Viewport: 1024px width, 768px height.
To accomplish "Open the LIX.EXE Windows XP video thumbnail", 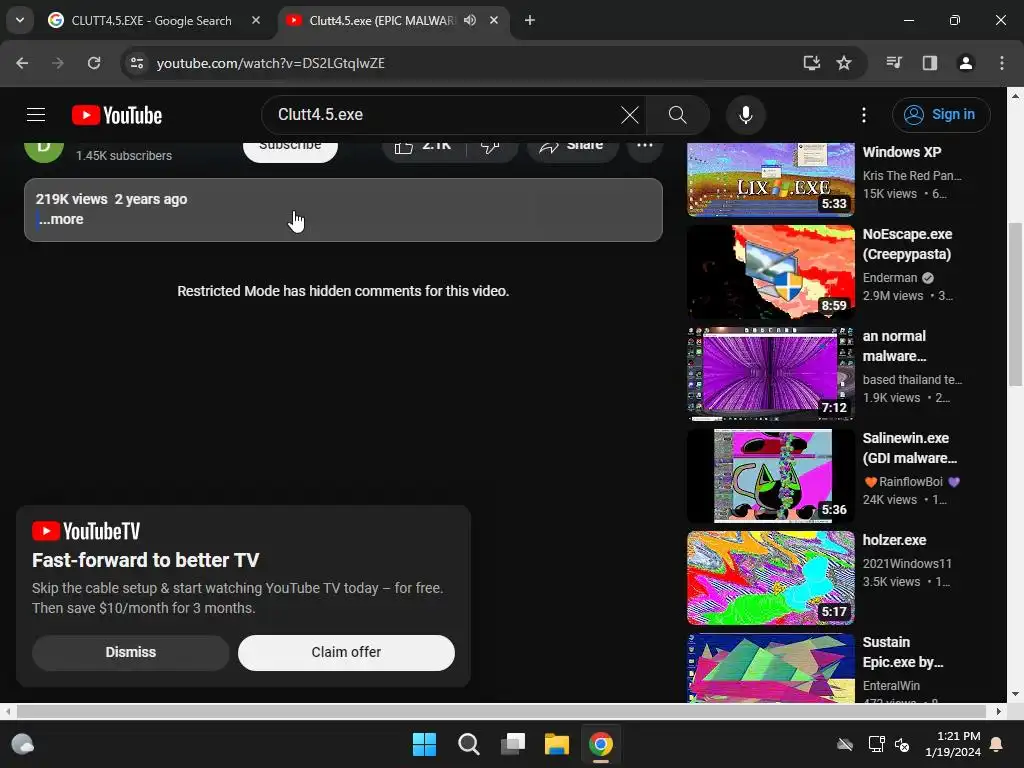I will tap(771, 180).
